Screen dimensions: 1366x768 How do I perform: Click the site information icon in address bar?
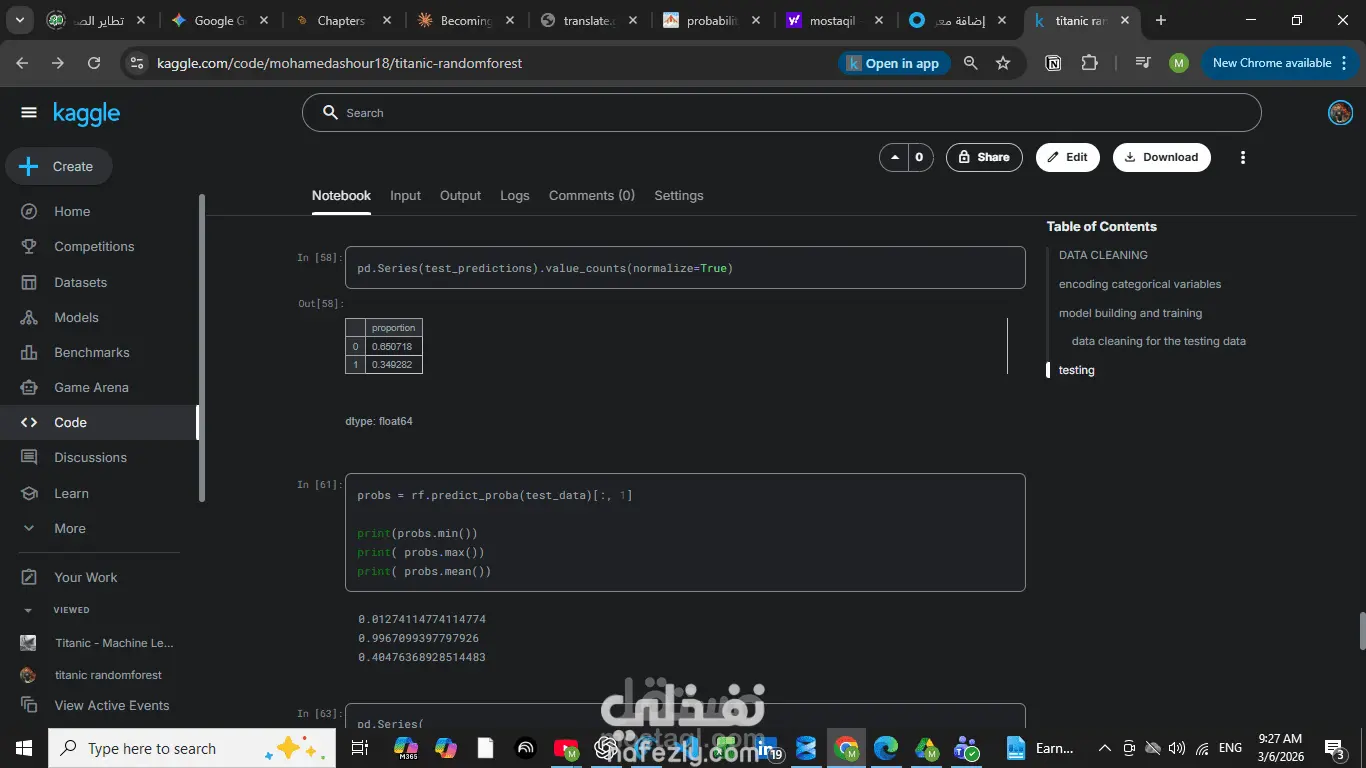pos(137,63)
